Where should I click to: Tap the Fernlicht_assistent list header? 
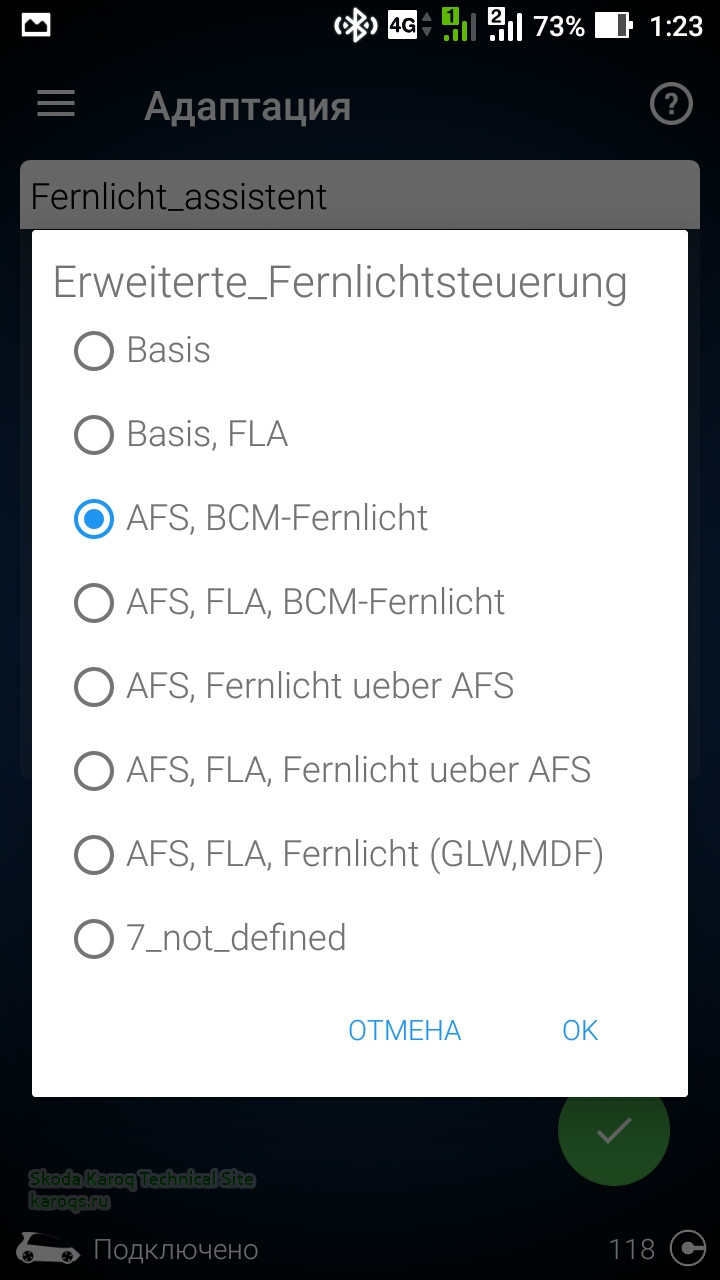[360, 195]
